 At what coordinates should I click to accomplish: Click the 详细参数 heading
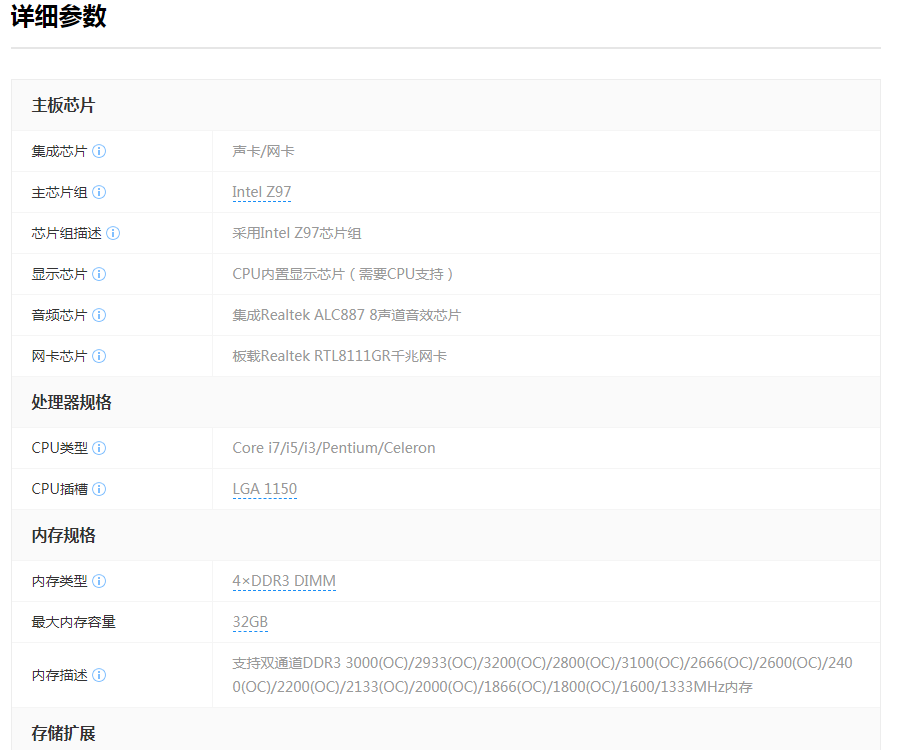[x=58, y=16]
